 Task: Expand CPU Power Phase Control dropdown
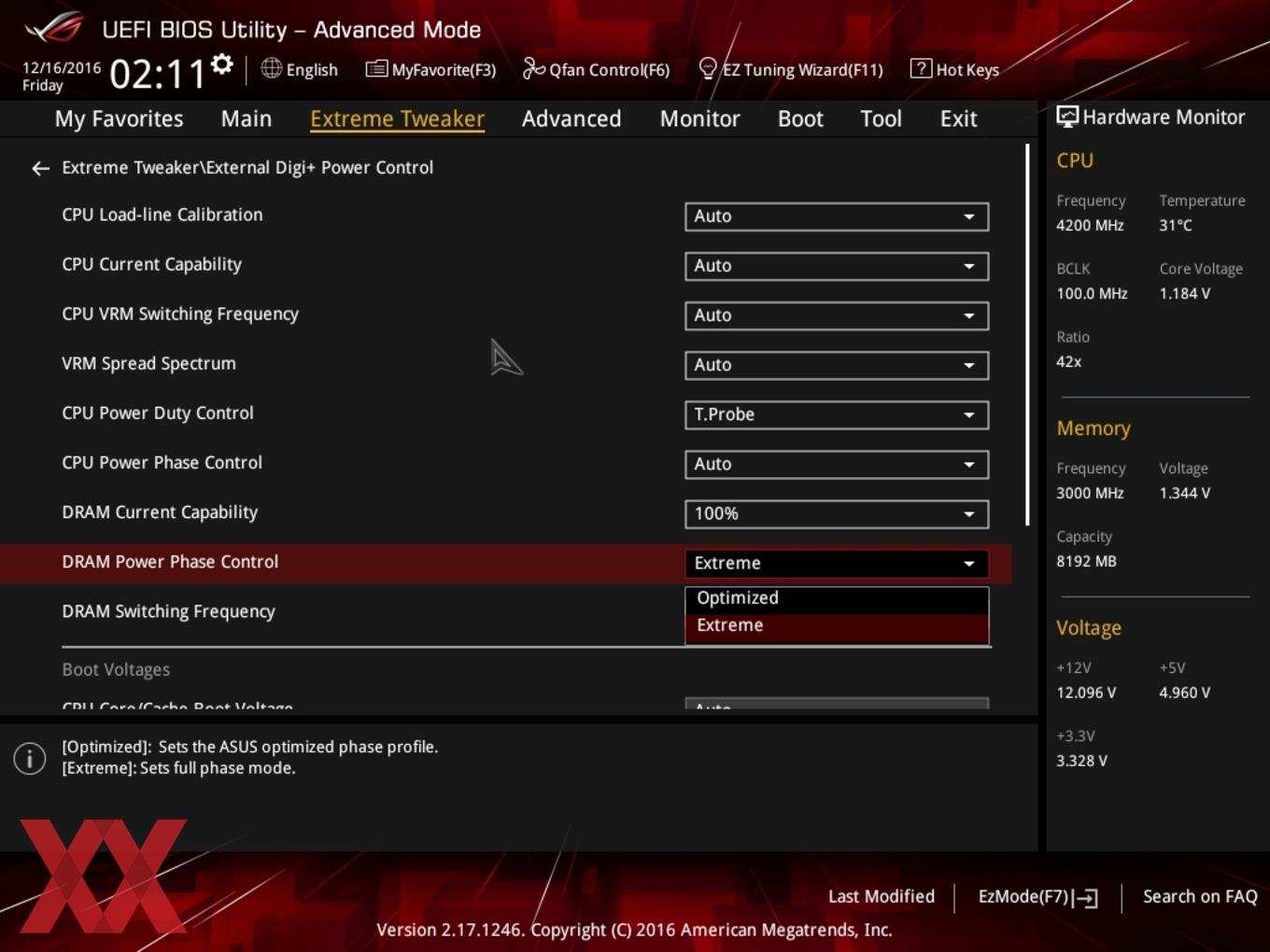[837, 464]
